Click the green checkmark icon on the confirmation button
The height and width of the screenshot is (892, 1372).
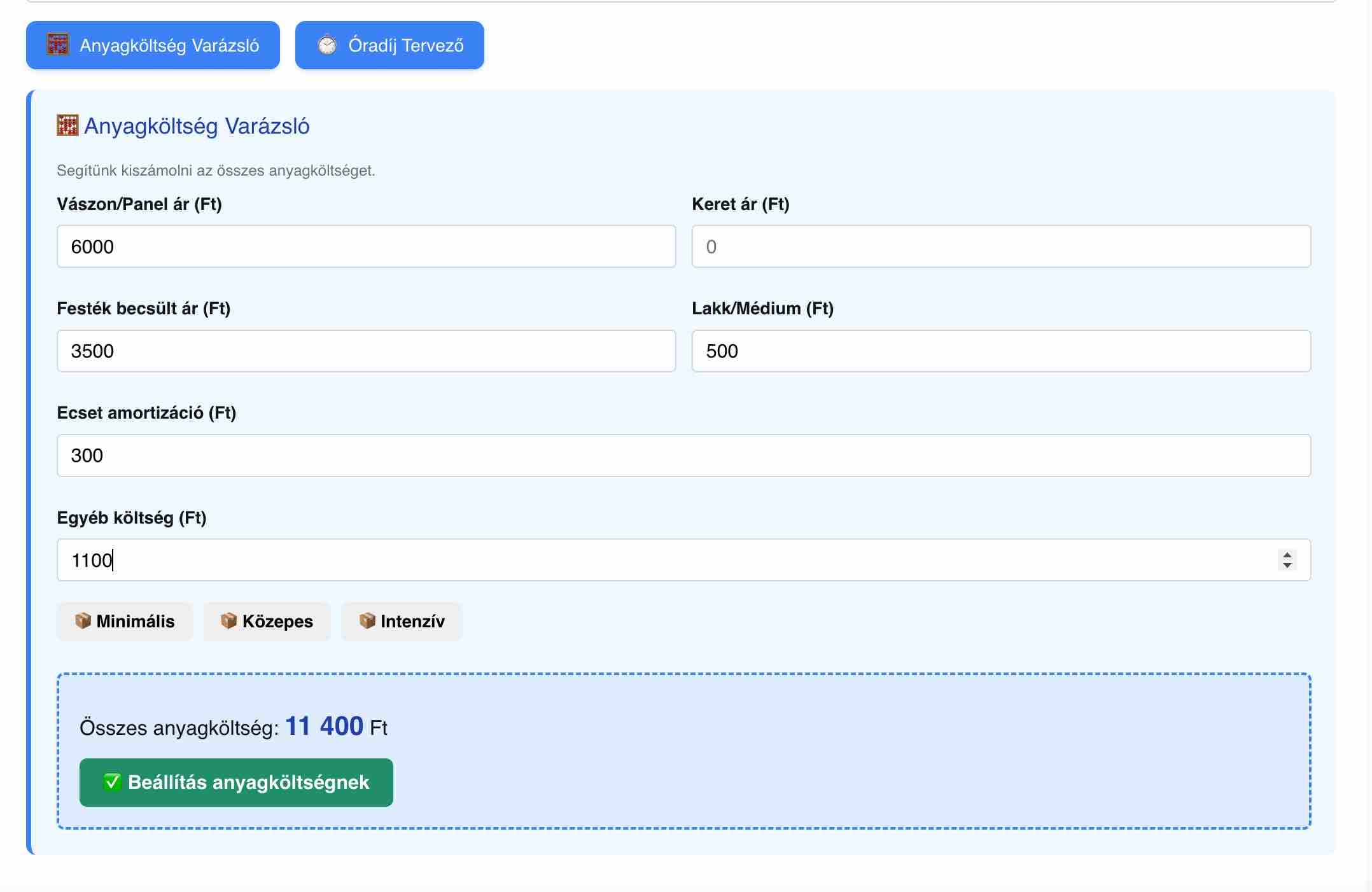tap(113, 782)
